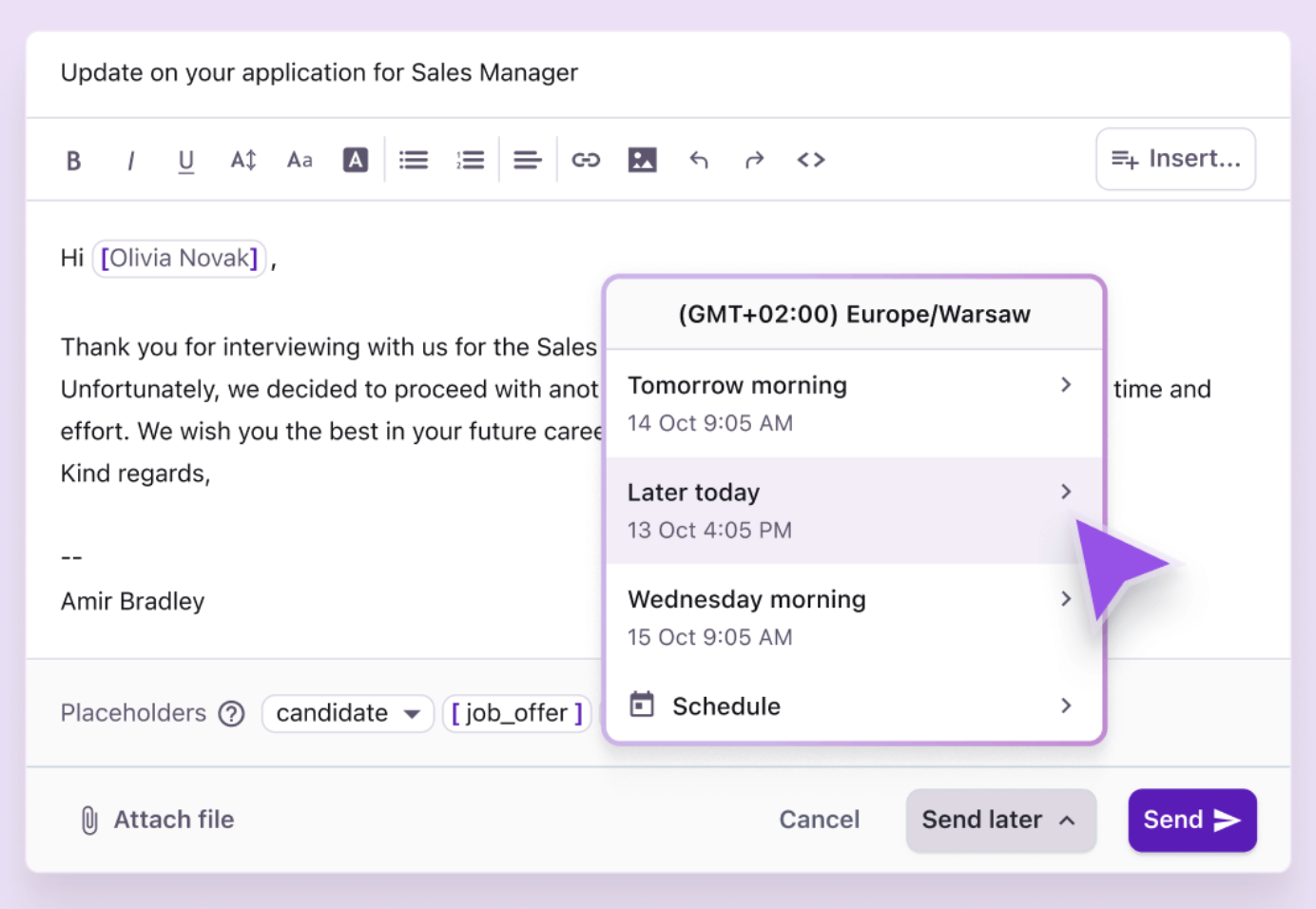Select Later today send time
Viewport: 1316px width, 909px height.
855,511
